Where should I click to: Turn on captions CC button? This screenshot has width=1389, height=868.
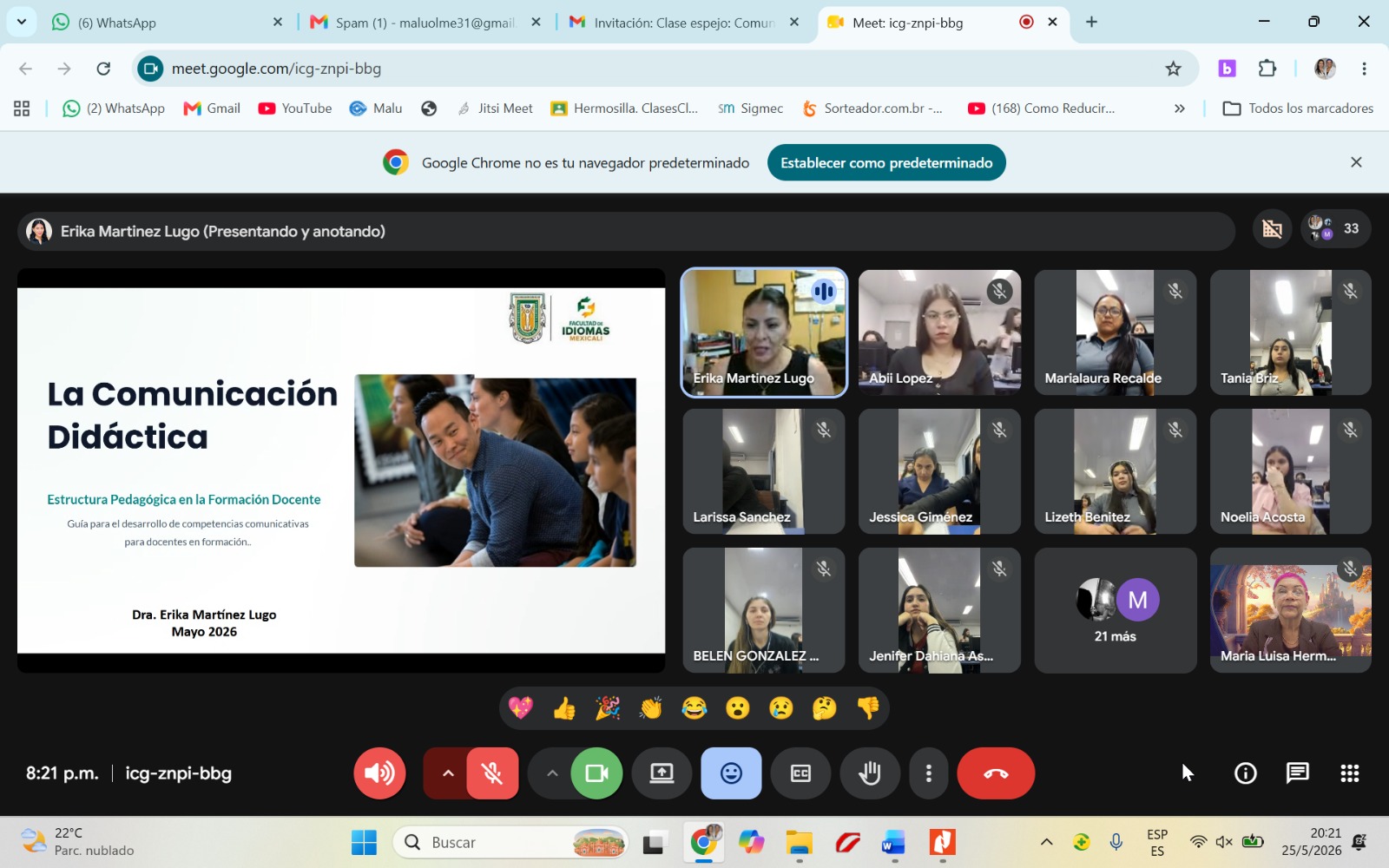click(800, 773)
